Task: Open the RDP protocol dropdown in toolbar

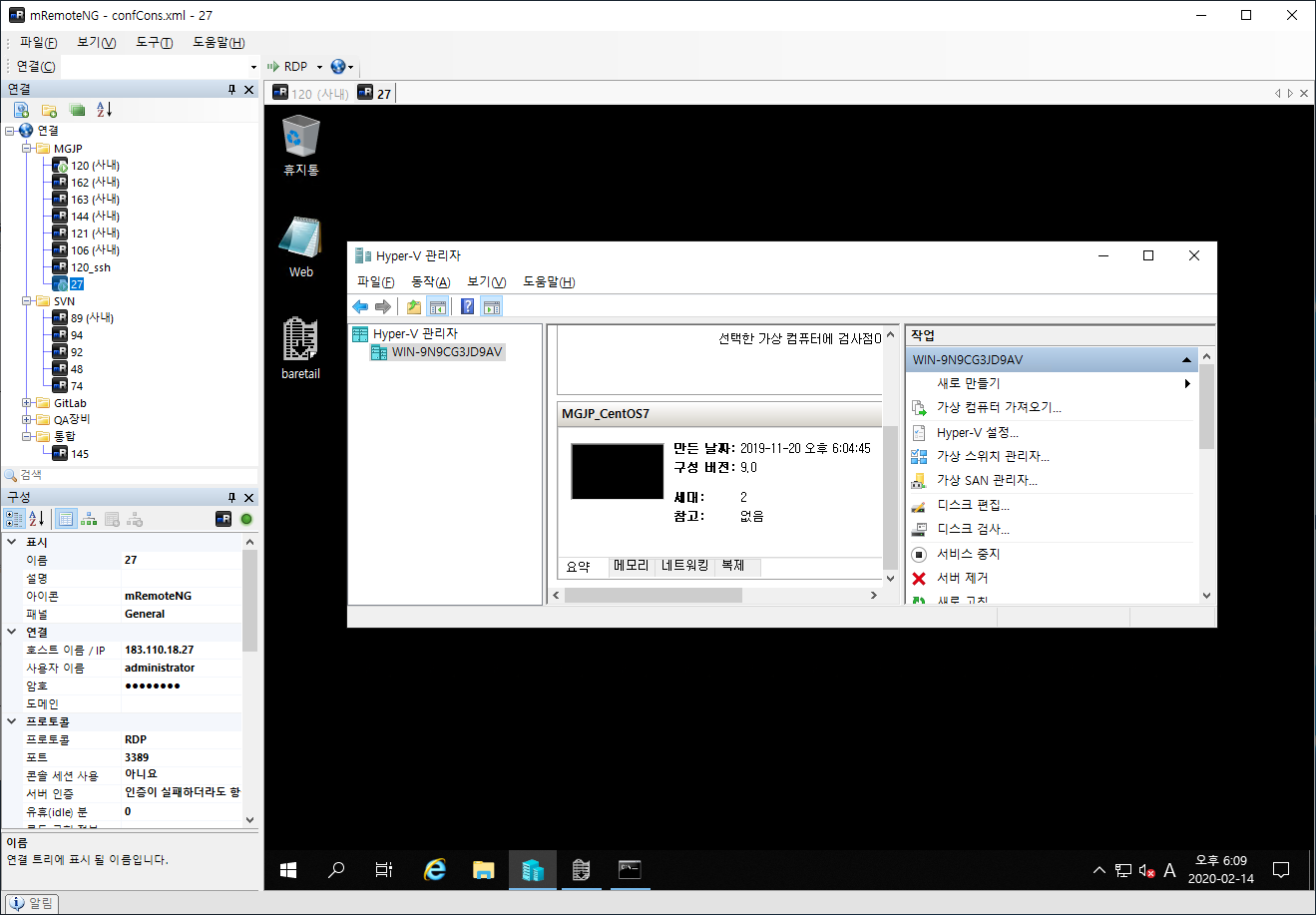Action: tap(319, 67)
